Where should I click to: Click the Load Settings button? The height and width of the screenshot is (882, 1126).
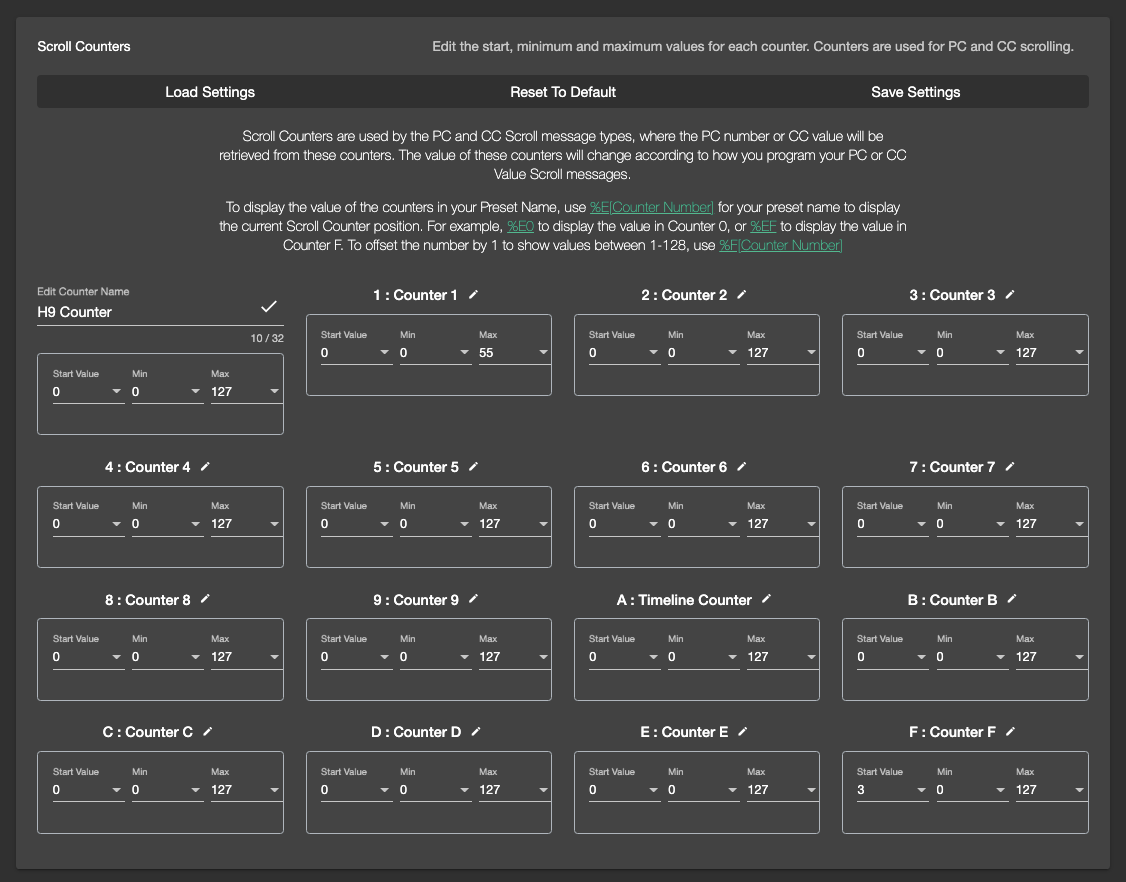tap(210, 91)
